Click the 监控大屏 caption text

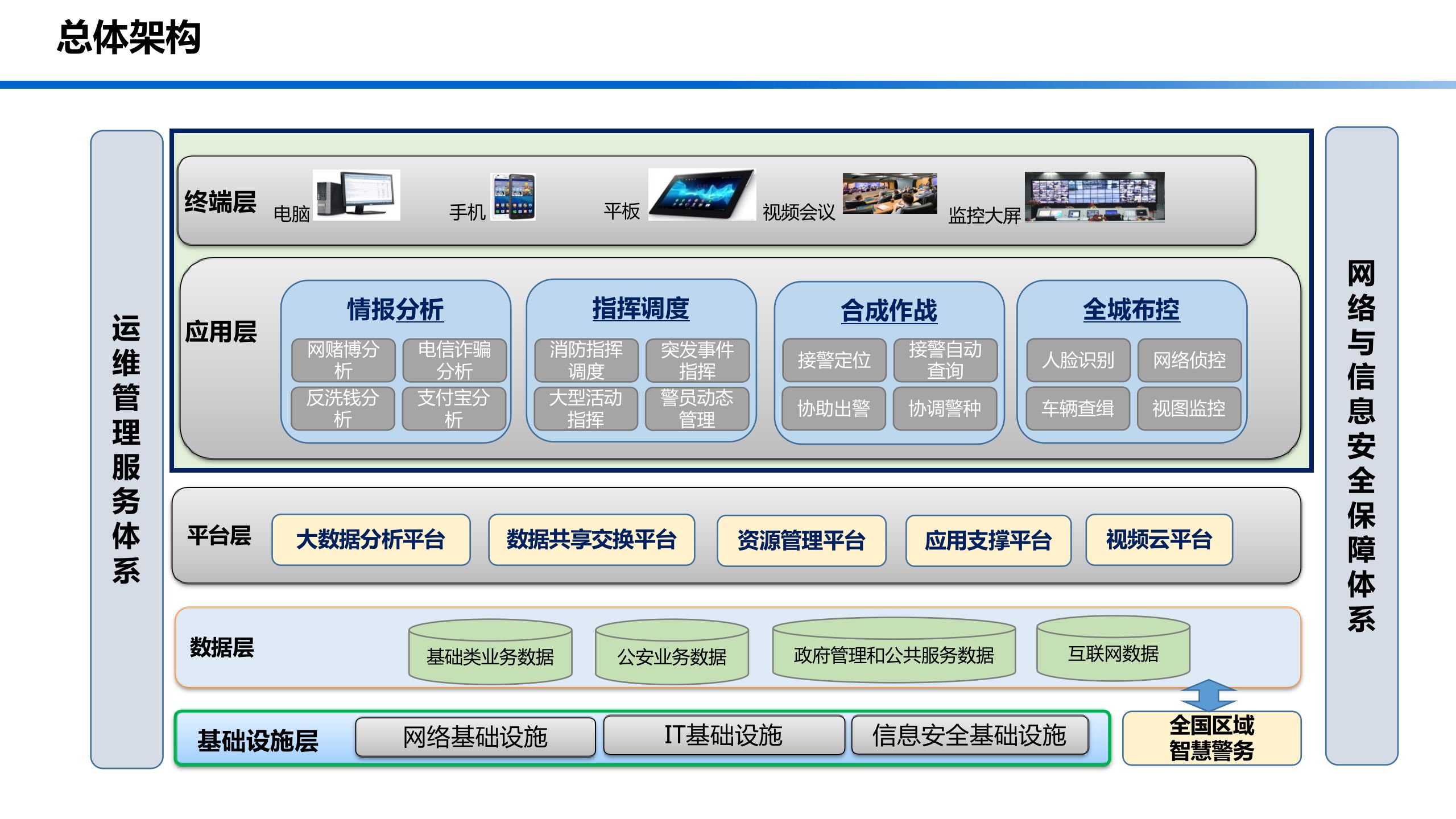point(985,216)
